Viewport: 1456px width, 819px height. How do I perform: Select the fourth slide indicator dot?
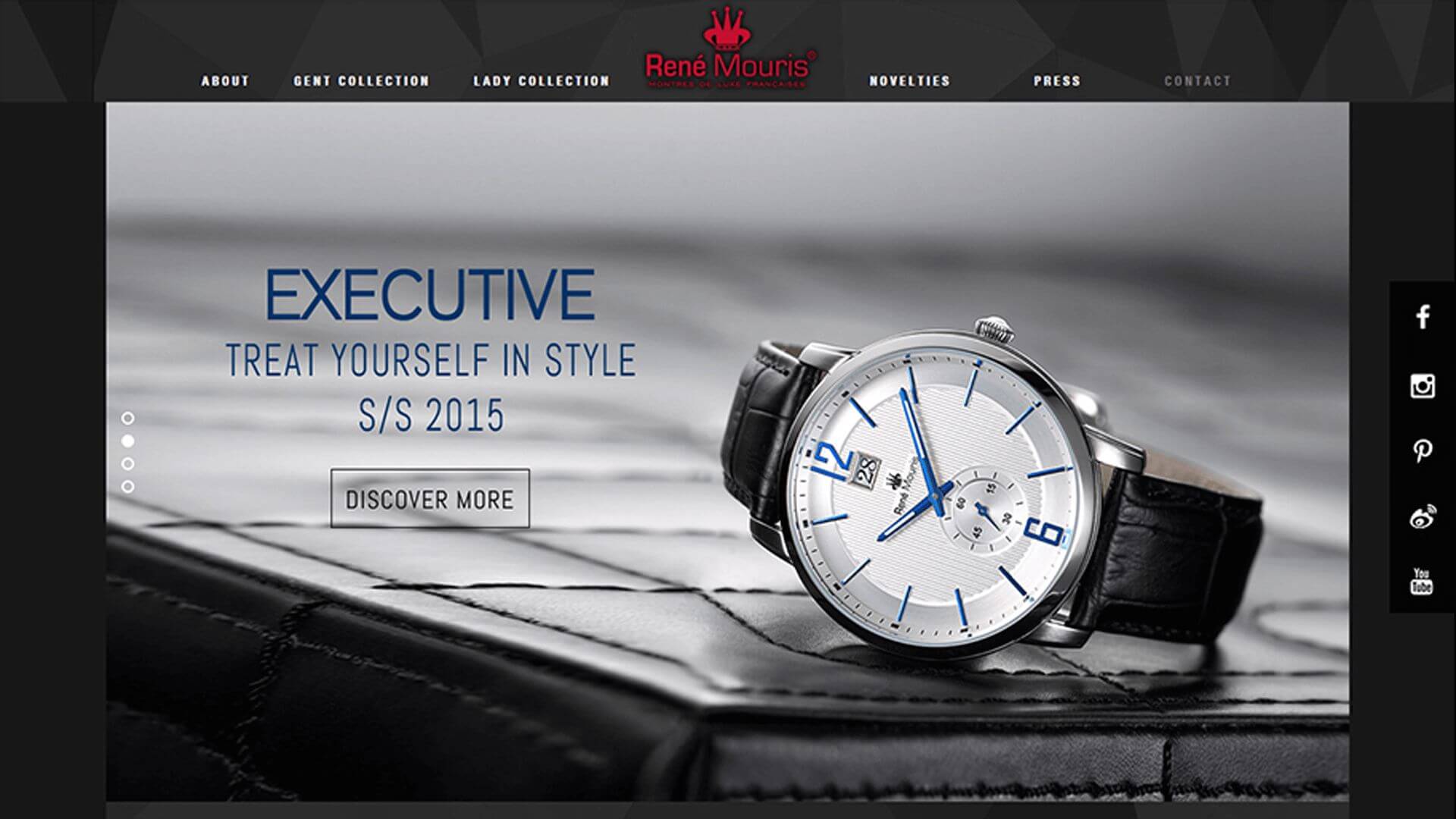(x=128, y=486)
